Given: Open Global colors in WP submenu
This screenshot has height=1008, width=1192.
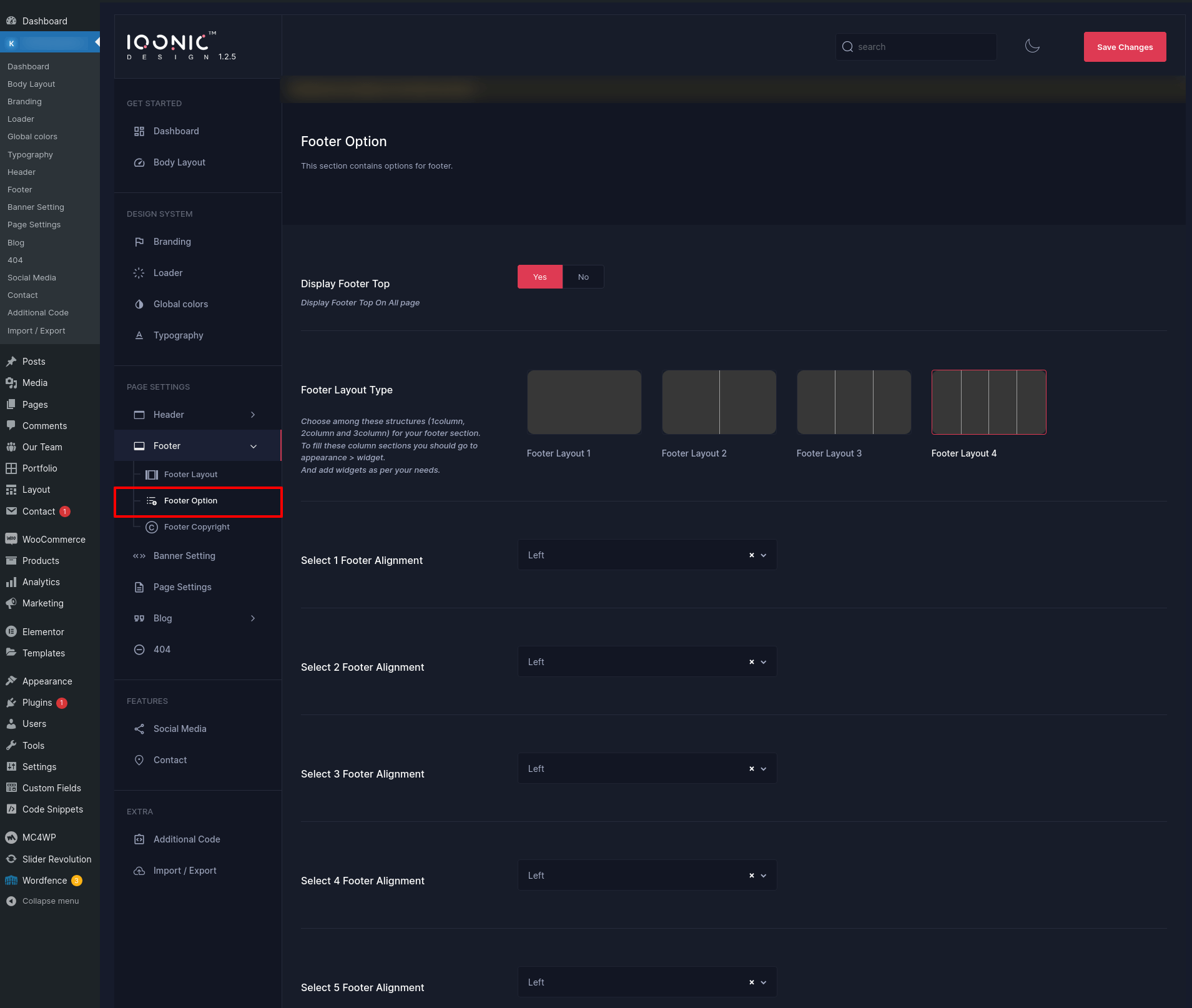Looking at the screenshot, I should pyautogui.click(x=32, y=137).
